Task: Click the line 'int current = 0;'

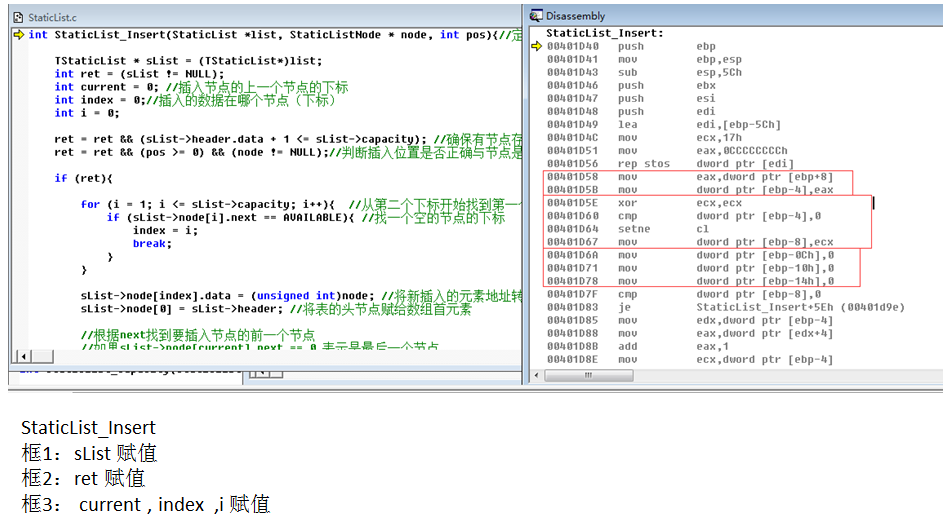Action: [107, 87]
